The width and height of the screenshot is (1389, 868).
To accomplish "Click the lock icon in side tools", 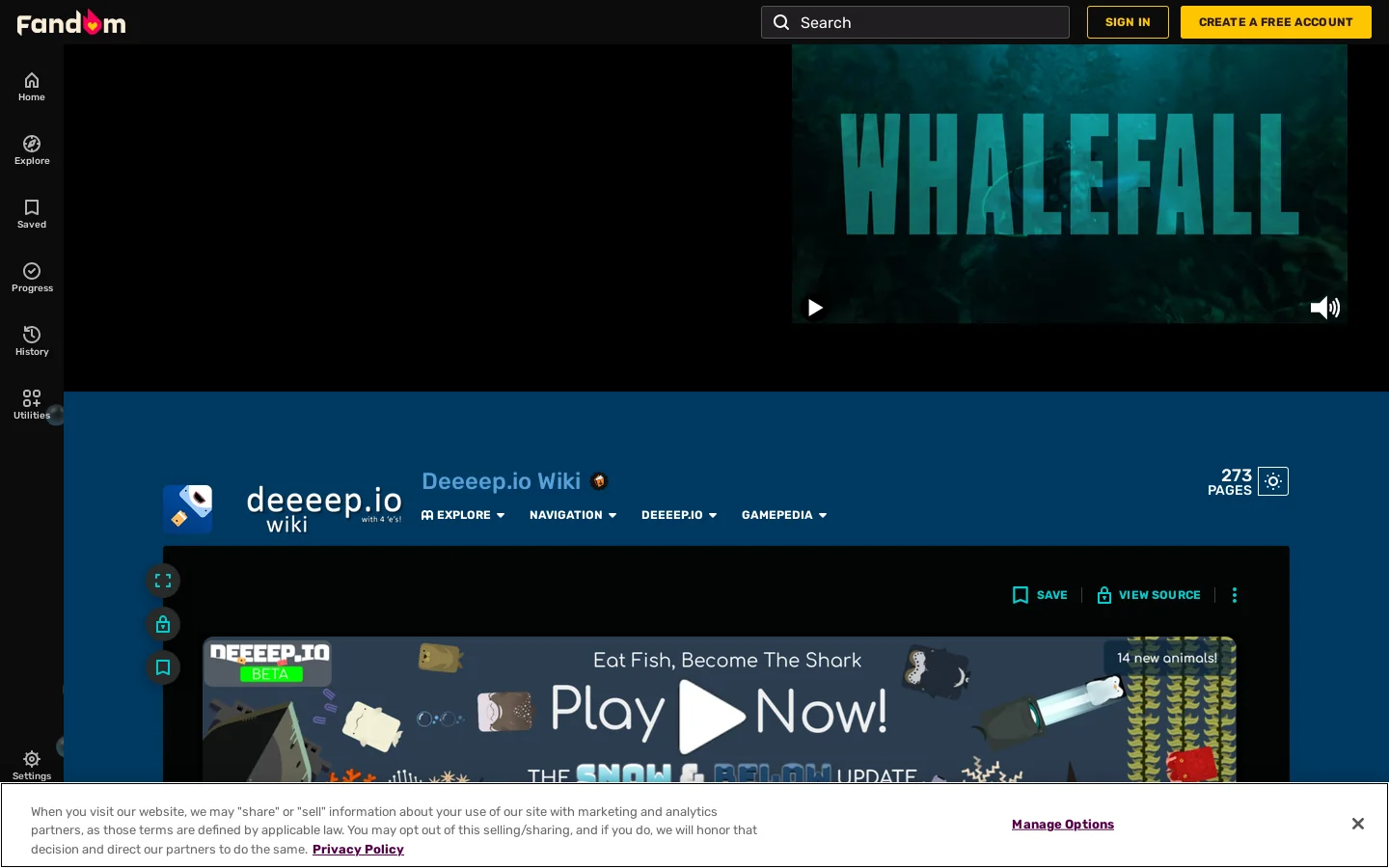I will click(x=163, y=624).
